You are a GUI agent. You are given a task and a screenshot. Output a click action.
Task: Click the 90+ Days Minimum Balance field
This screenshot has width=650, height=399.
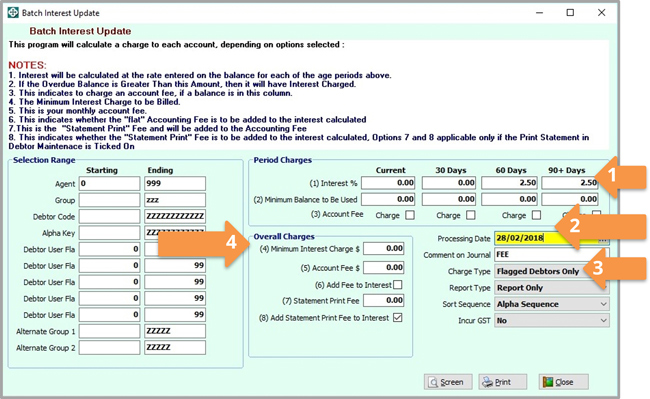point(570,199)
